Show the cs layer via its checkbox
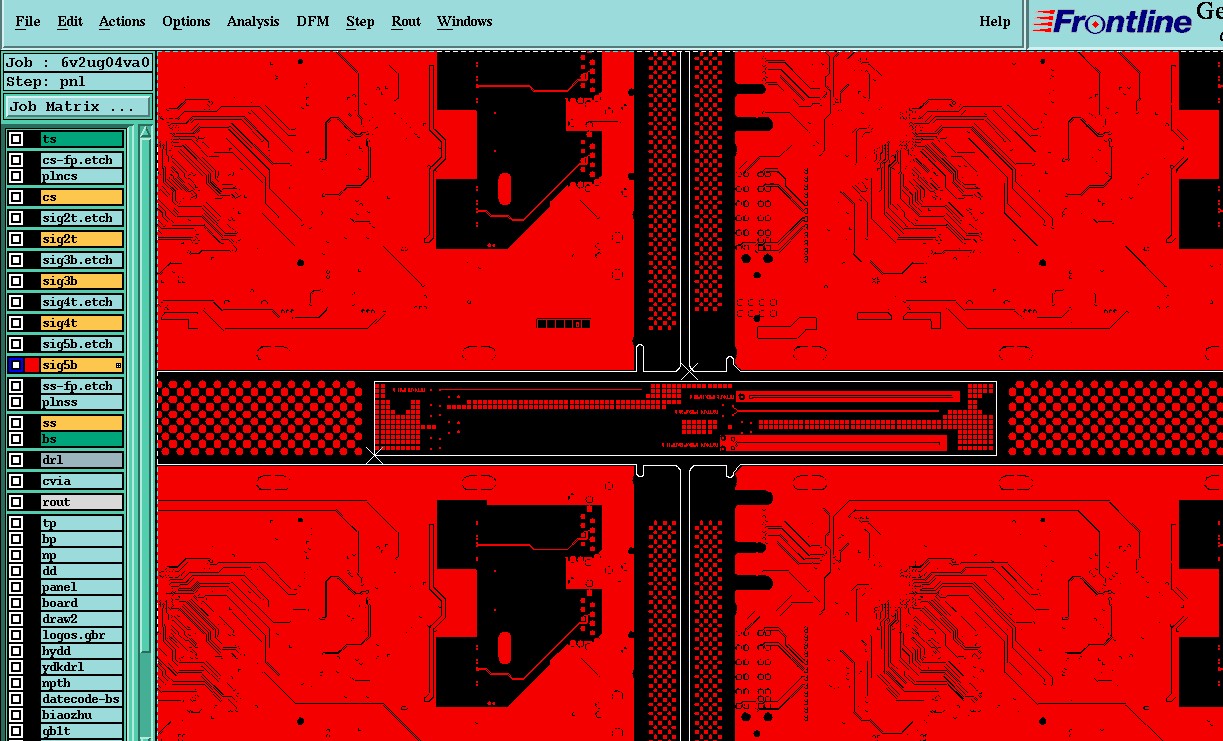 (x=16, y=197)
